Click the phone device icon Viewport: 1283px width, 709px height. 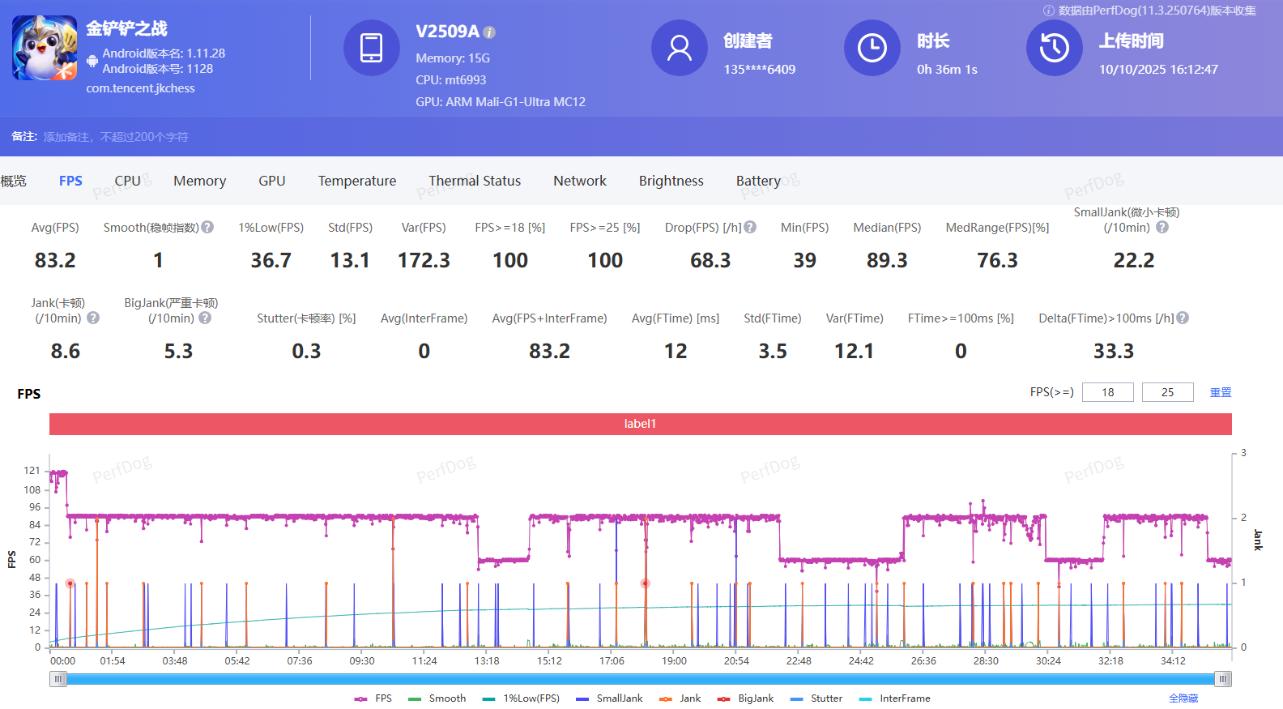pos(371,48)
